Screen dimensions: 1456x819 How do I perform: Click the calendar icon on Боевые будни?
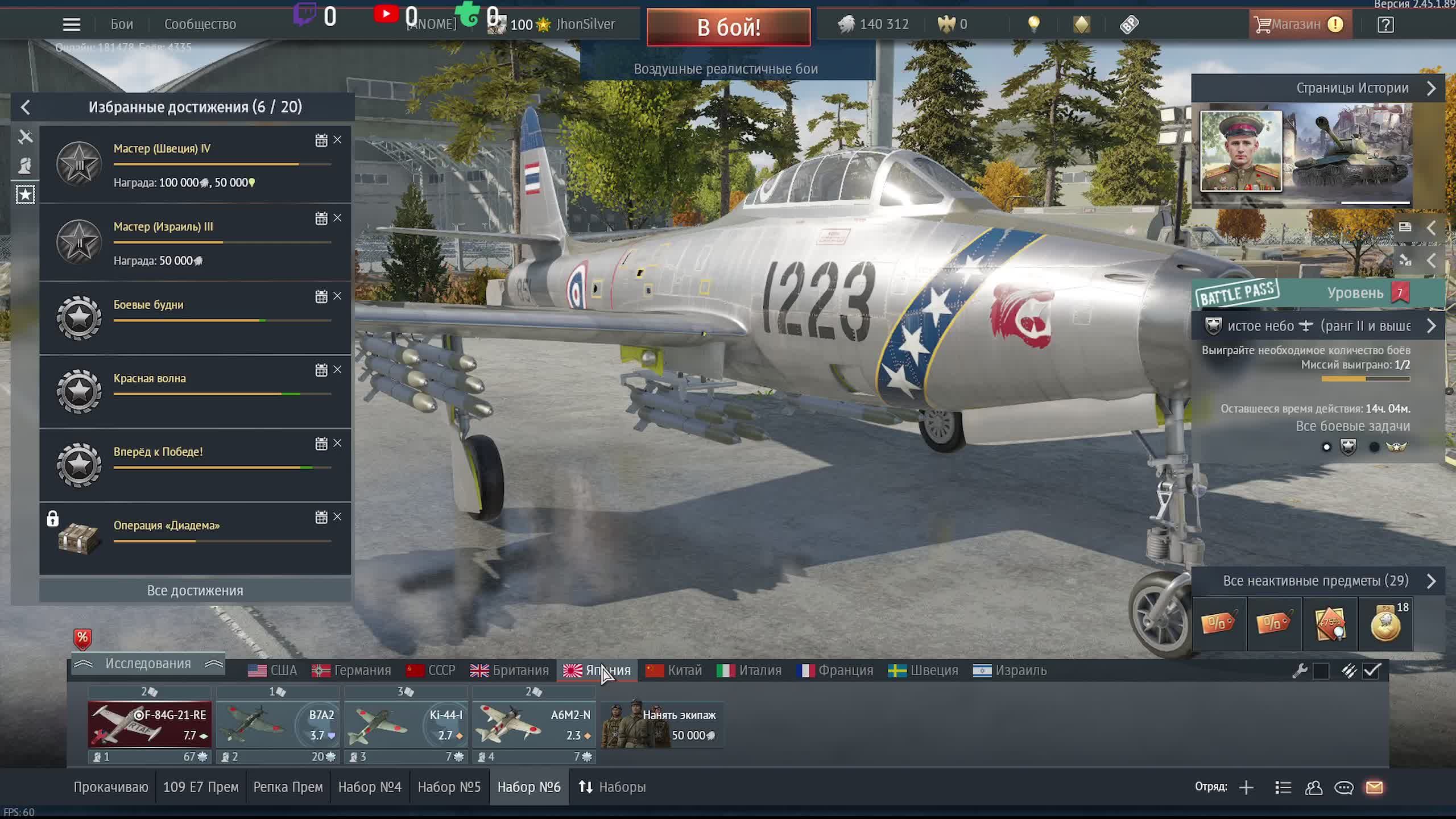321,297
